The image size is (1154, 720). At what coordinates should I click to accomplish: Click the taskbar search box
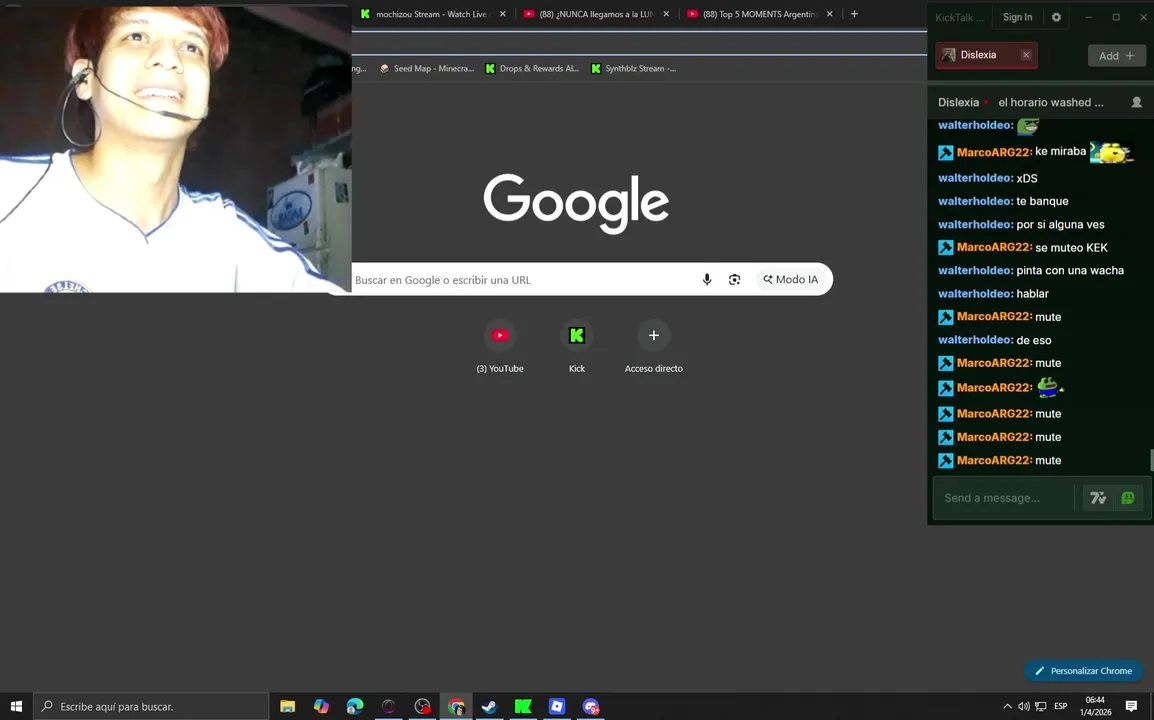pyautogui.click(x=151, y=706)
